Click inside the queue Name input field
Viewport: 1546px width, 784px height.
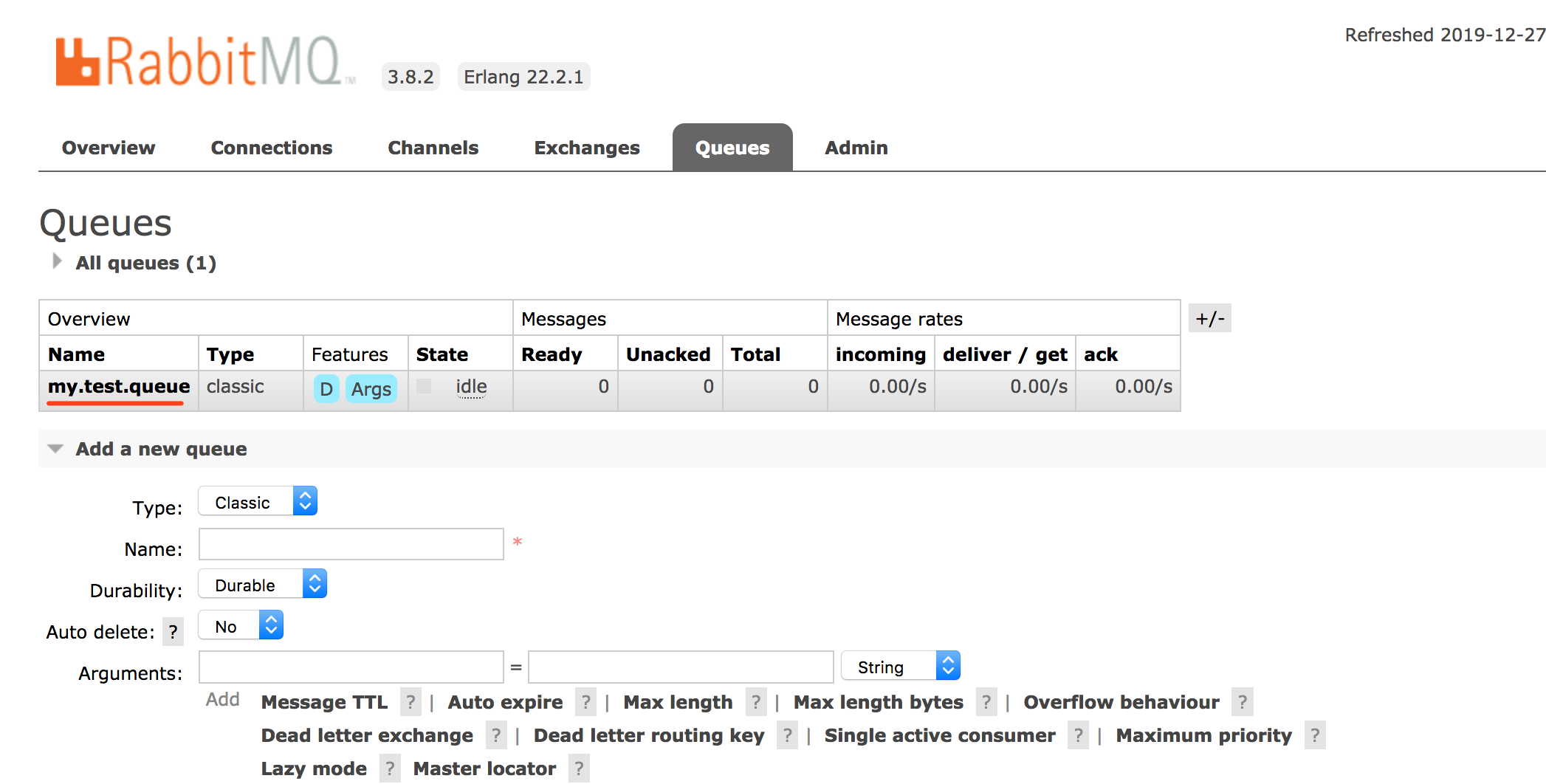click(350, 544)
